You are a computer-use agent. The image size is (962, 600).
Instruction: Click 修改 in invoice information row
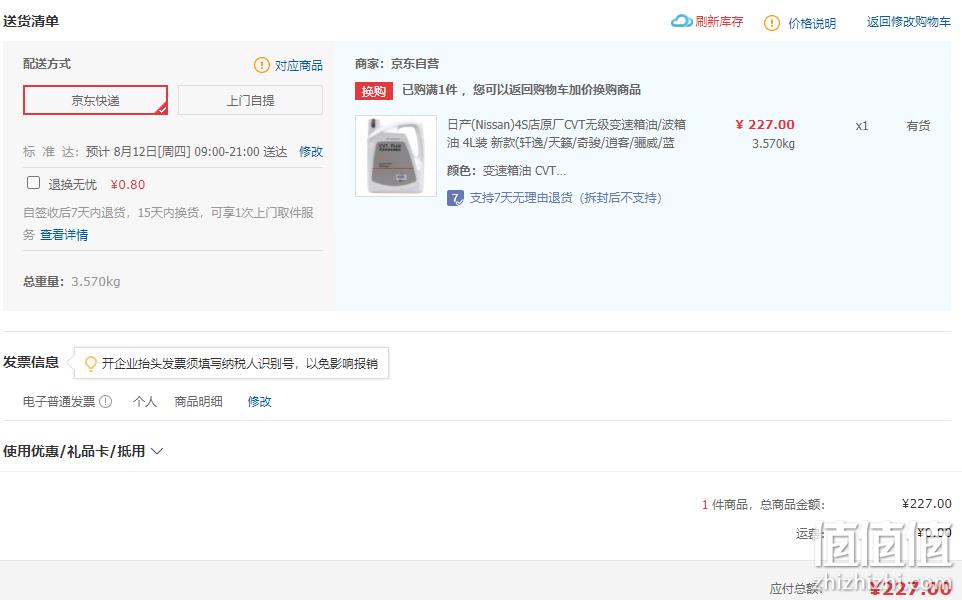tap(259, 401)
